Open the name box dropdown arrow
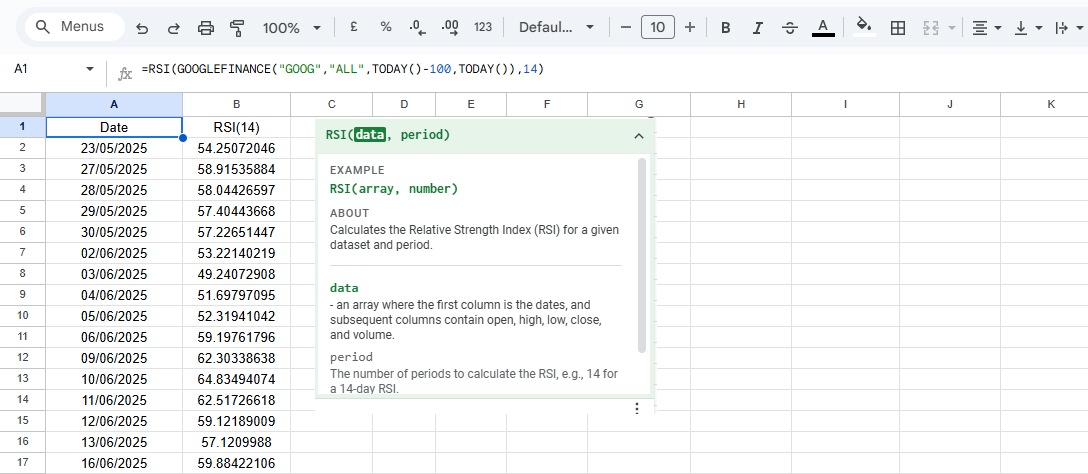 90,69
